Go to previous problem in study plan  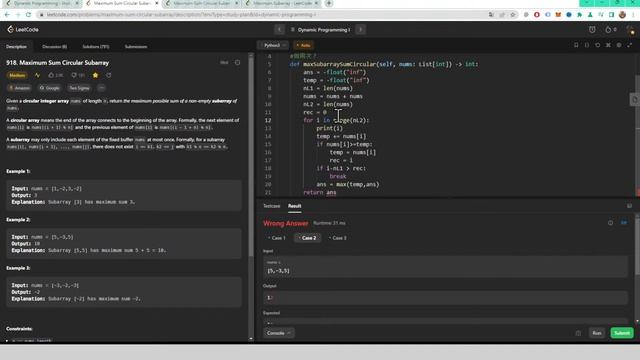point(279,29)
